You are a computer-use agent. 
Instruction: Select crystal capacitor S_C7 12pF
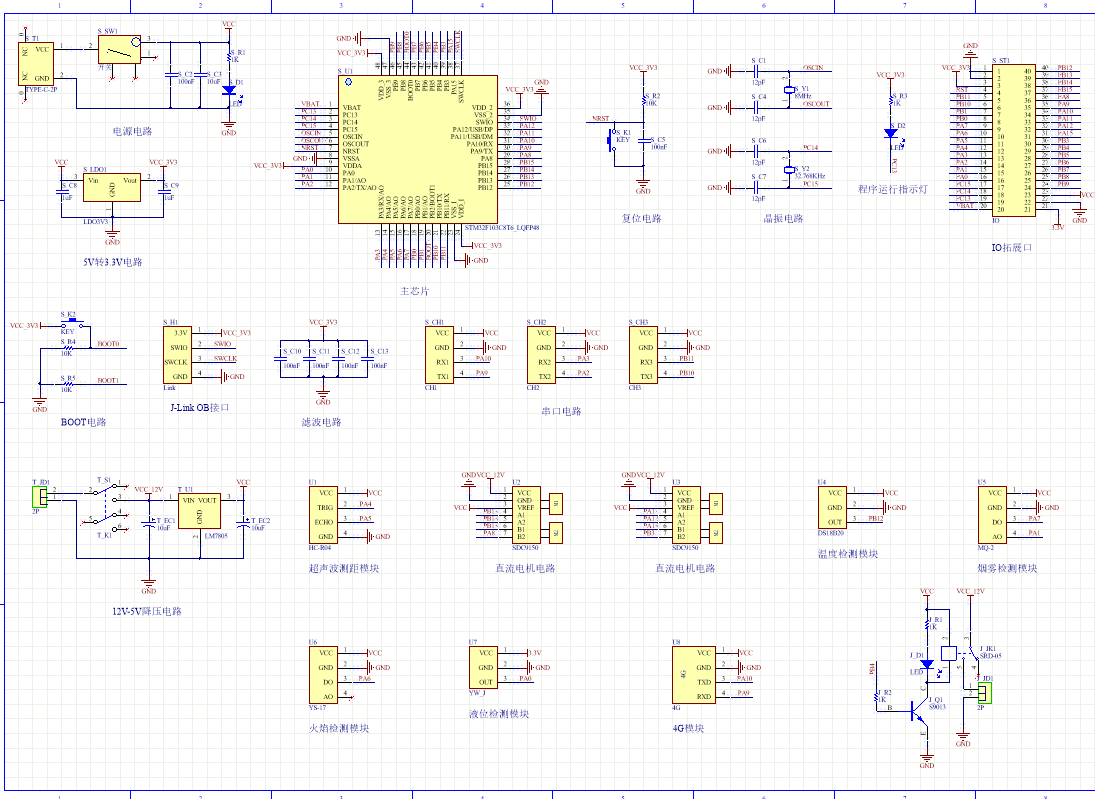click(756, 187)
